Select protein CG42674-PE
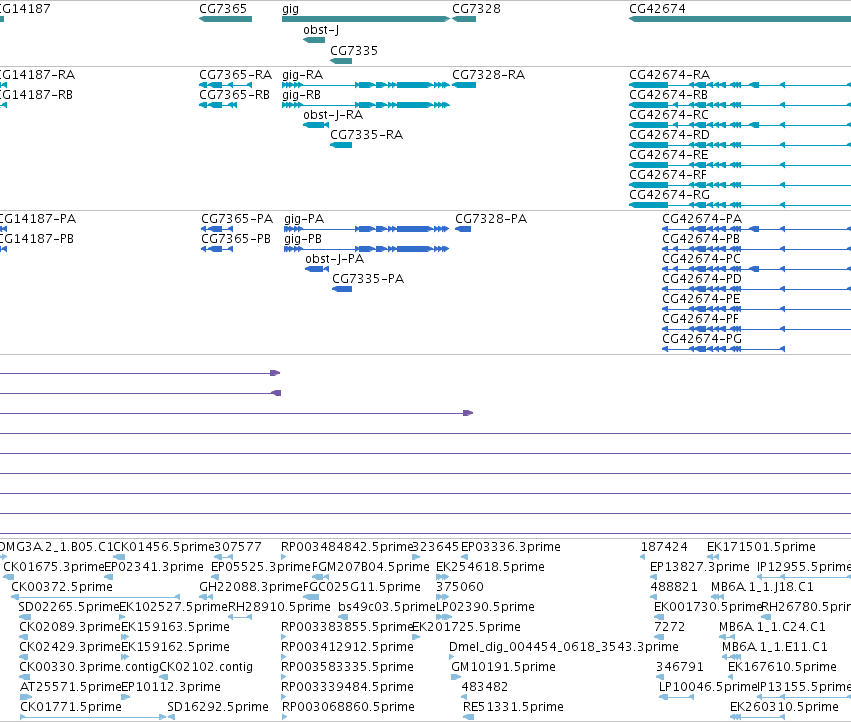This screenshot has width=851, height=722. point(757,309)
